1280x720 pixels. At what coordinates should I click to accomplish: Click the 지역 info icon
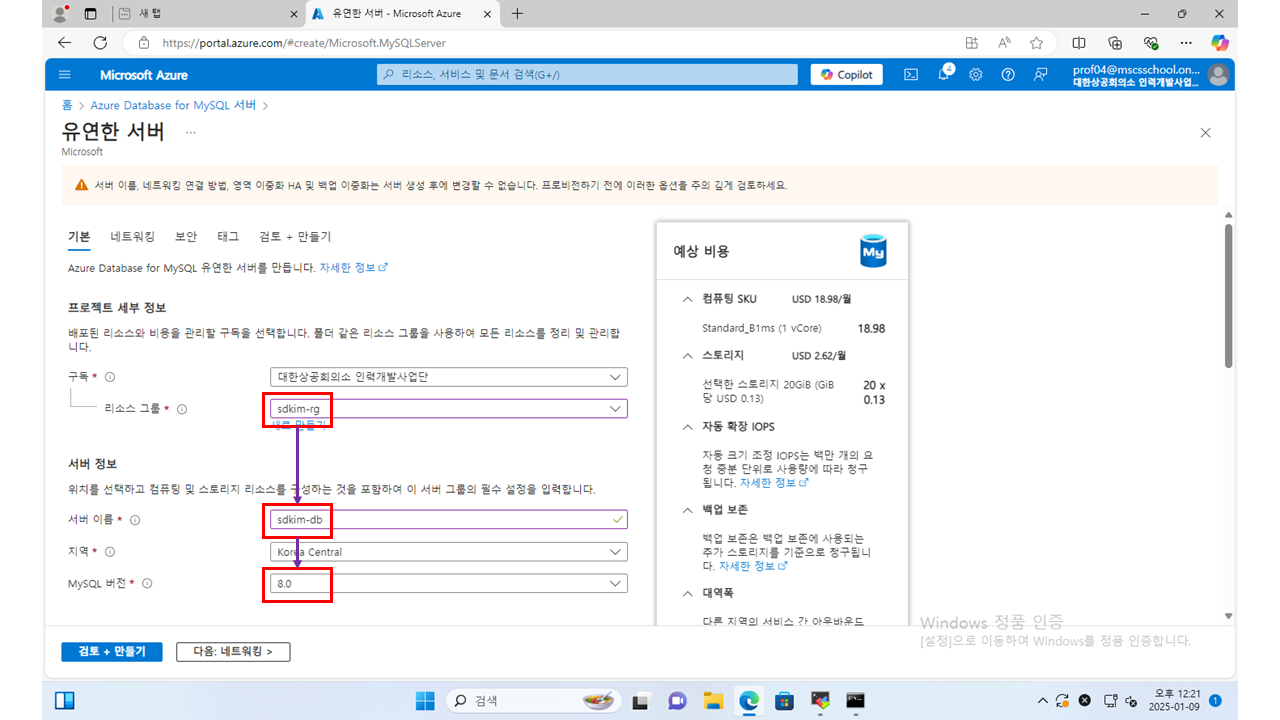coord(110,552)
